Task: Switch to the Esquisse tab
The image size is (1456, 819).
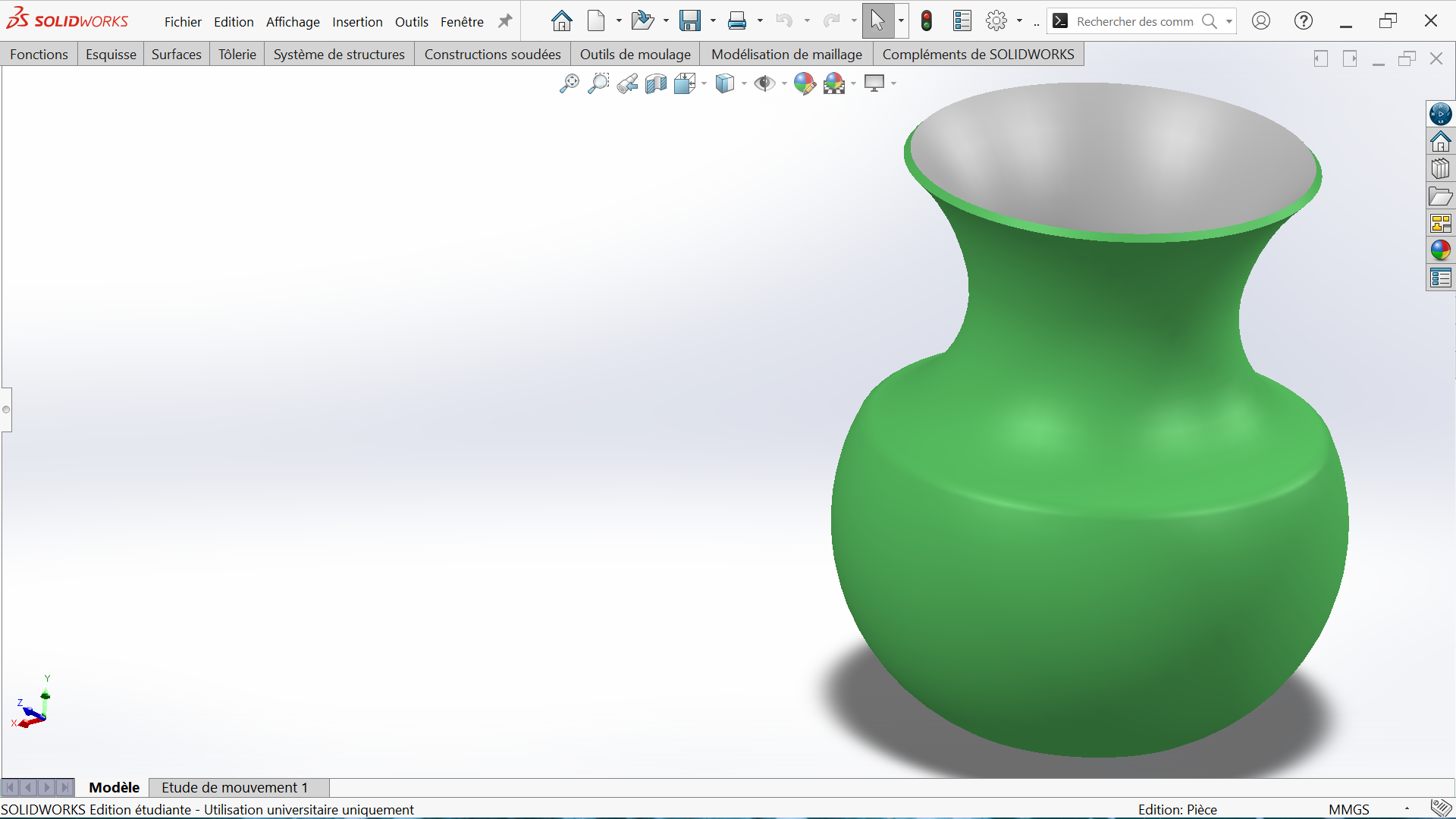Action: pyautogui.click(x=111, y=54)
